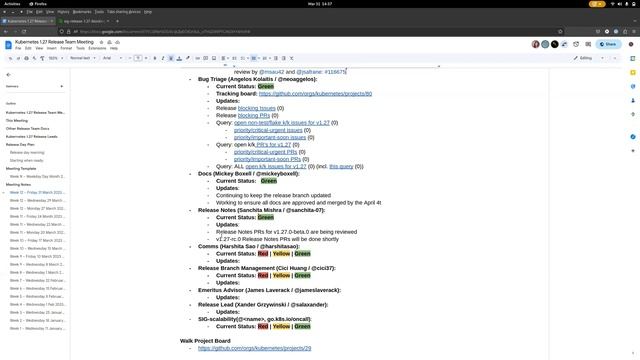
Task: Click the Increase indent icon
Action: pos(284,58)
